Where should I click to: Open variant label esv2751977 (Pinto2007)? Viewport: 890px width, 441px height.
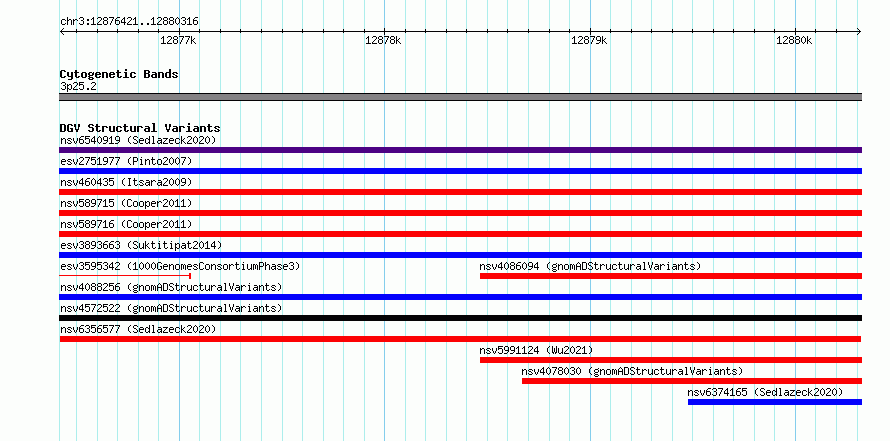(126, 161)
